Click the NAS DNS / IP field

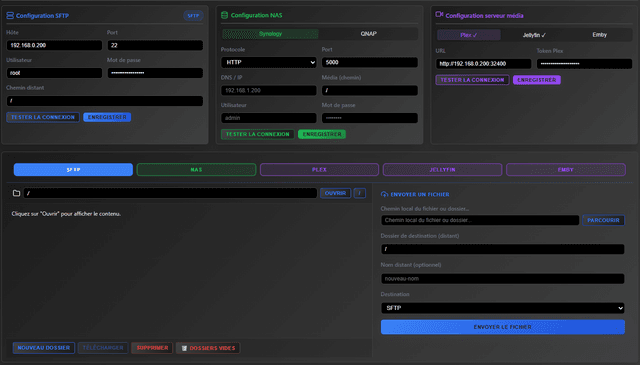[269, 90]
